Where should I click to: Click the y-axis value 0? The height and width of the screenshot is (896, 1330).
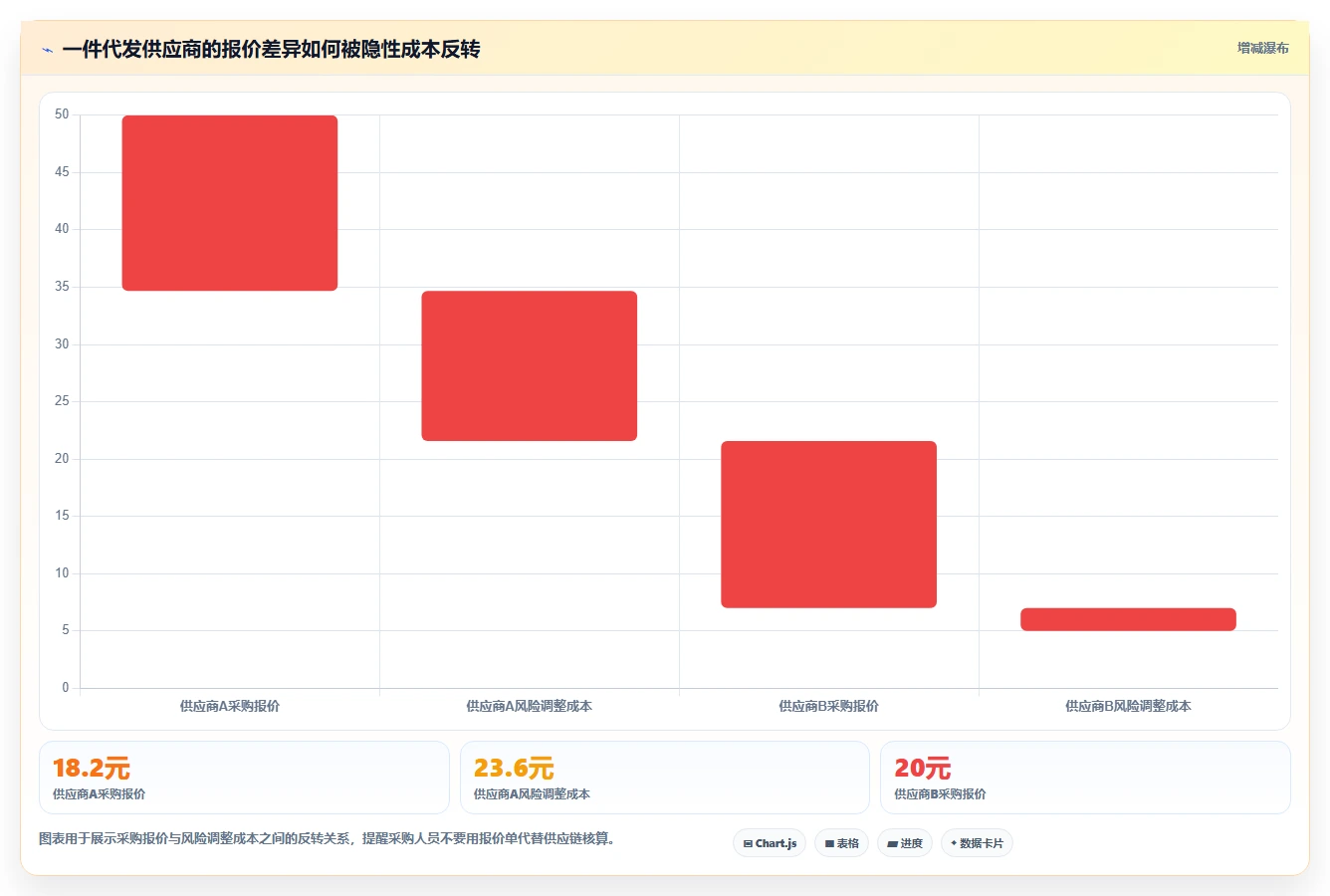(x=66, y=688)
